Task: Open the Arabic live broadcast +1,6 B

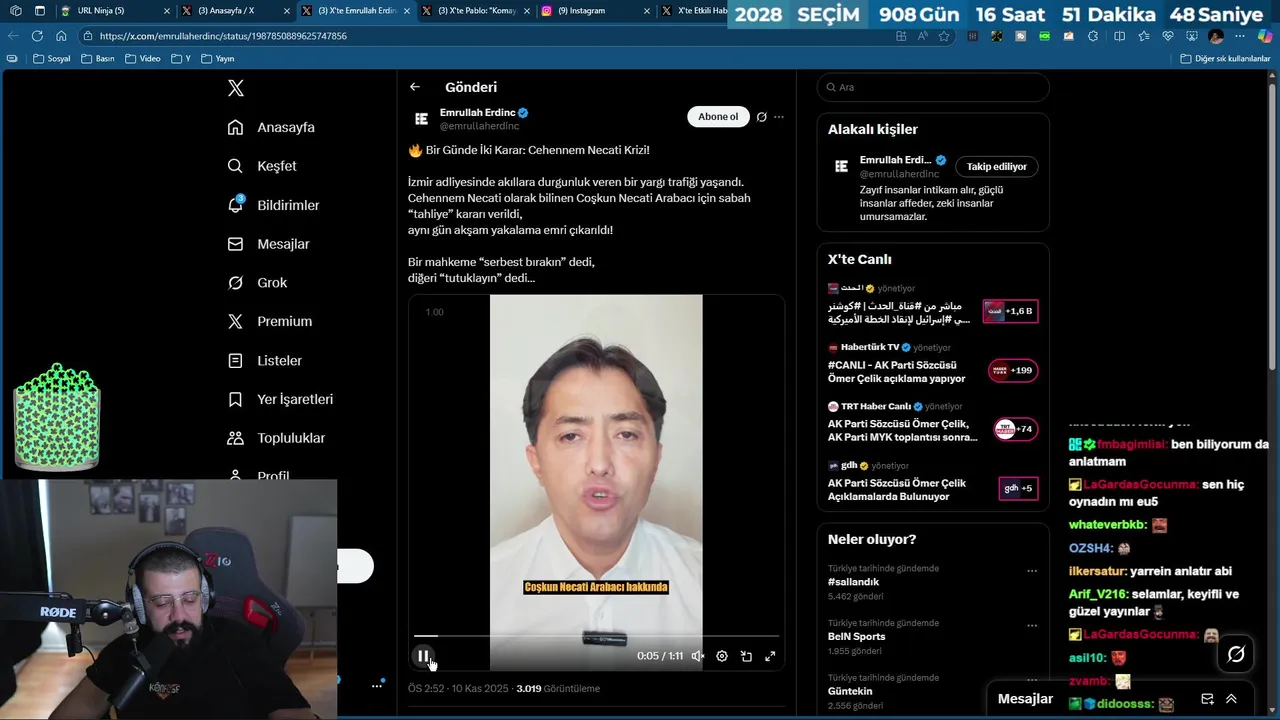Action: pyautogui.click(x=932, y=306)
